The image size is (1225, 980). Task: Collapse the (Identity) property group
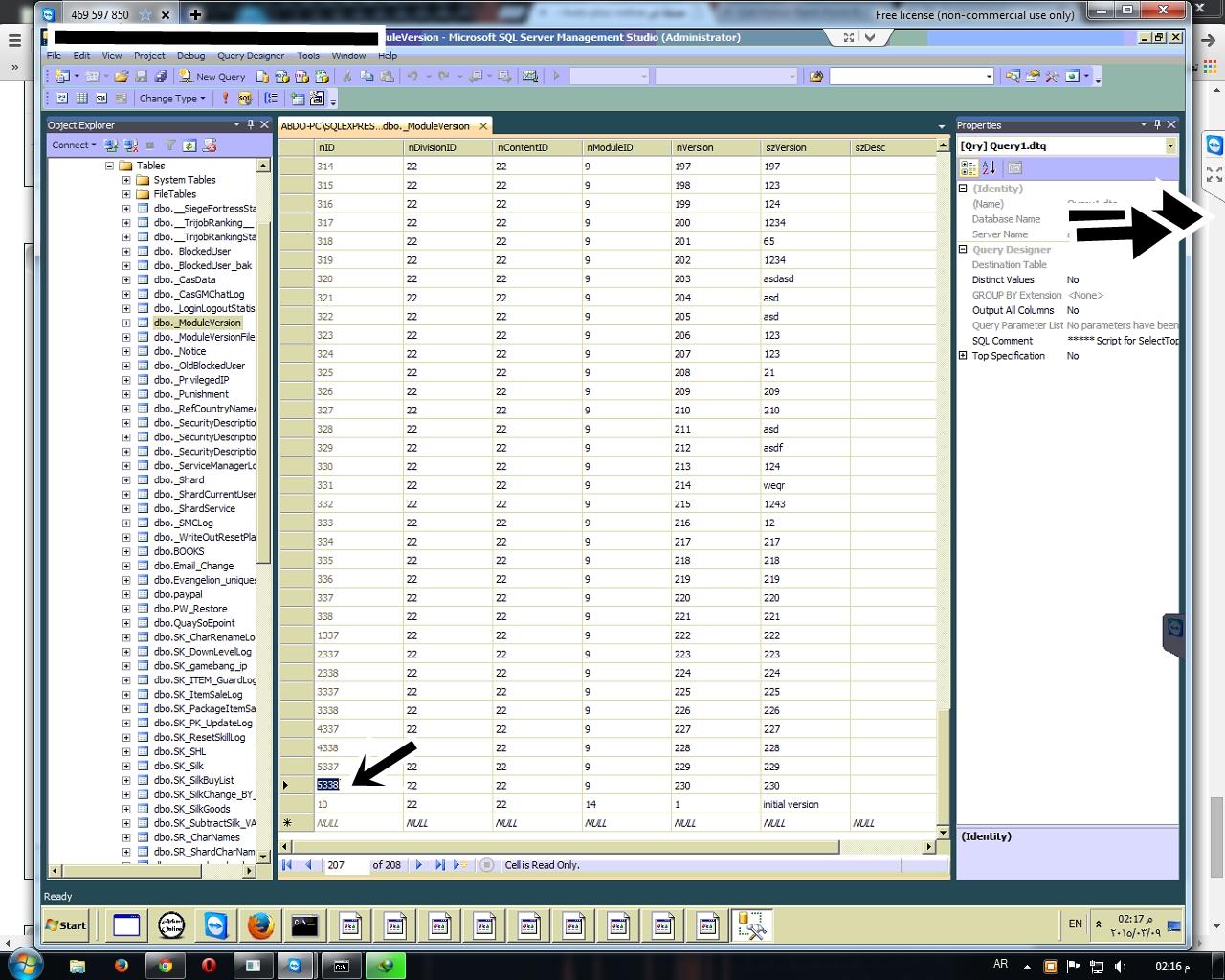[x=963, y=189]
